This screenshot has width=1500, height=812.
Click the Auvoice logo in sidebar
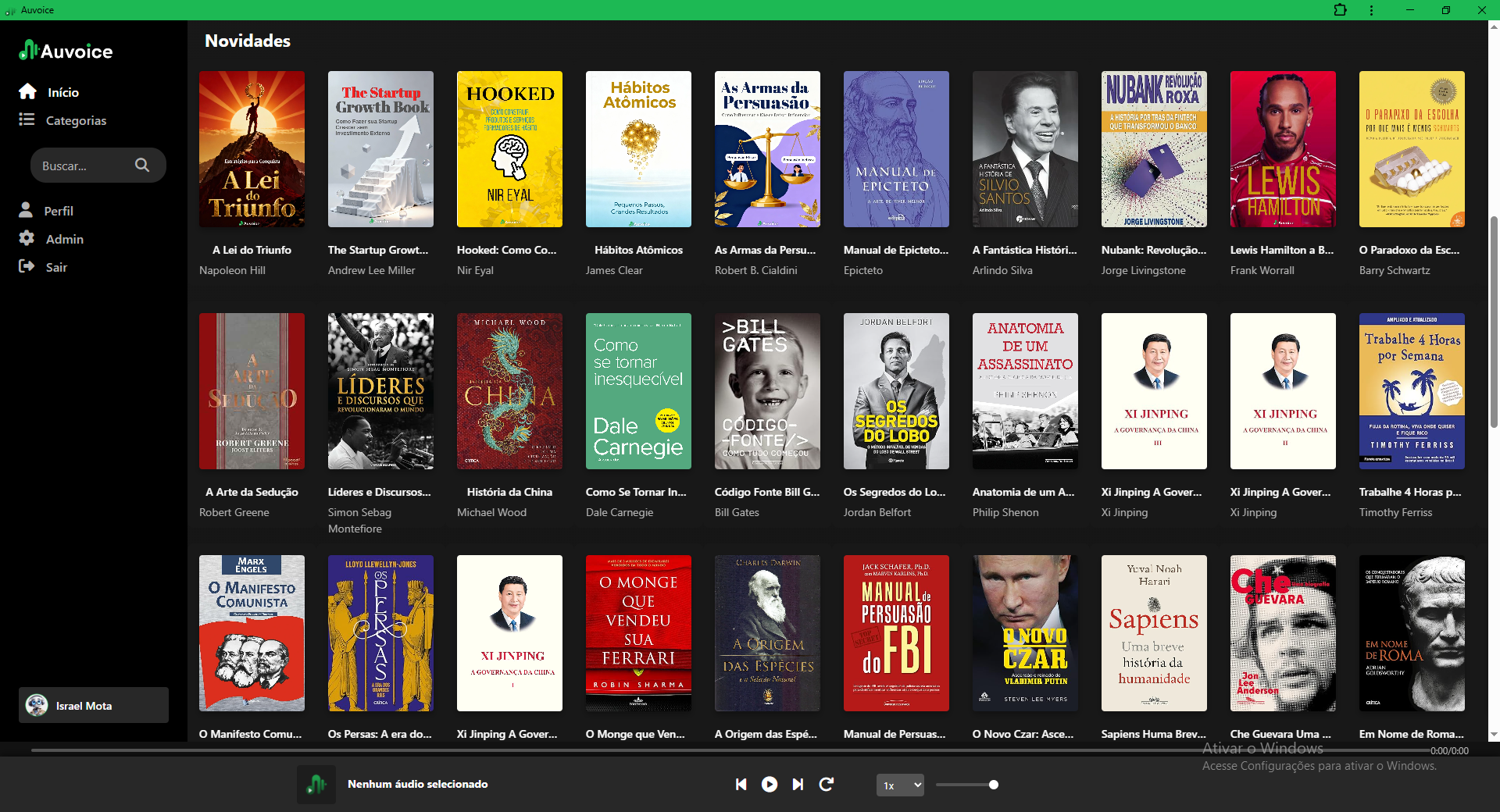[66, 51]
